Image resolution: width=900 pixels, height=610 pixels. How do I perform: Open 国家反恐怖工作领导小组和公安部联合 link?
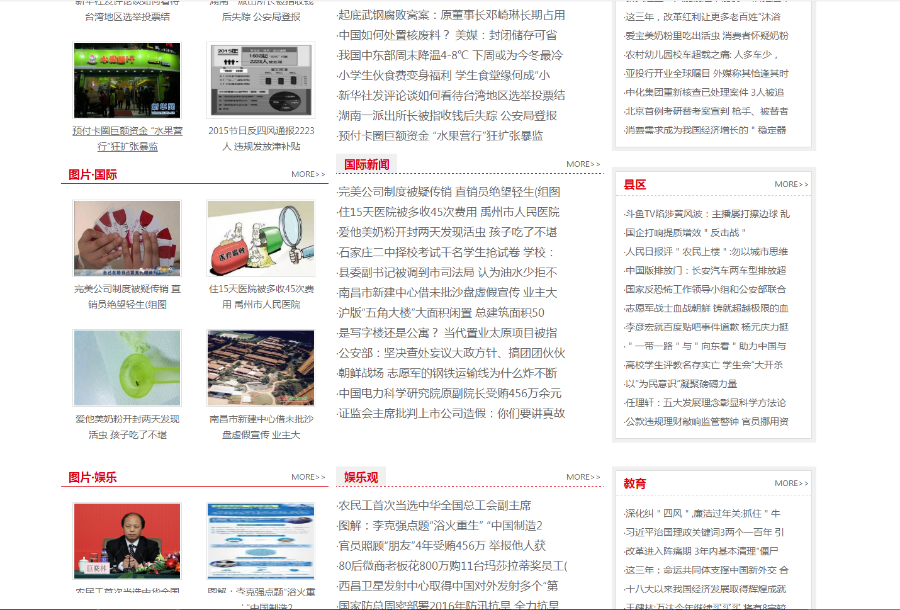pyautogui.click(x=705, y=290)
